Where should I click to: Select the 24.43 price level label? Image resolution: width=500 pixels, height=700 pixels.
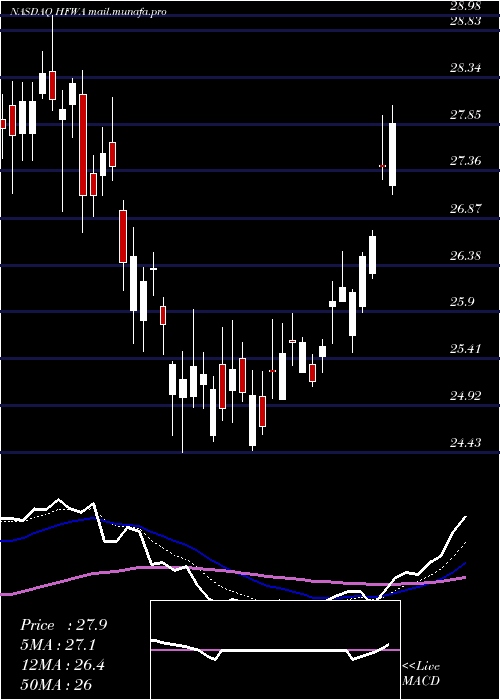[x=465, y=443]
